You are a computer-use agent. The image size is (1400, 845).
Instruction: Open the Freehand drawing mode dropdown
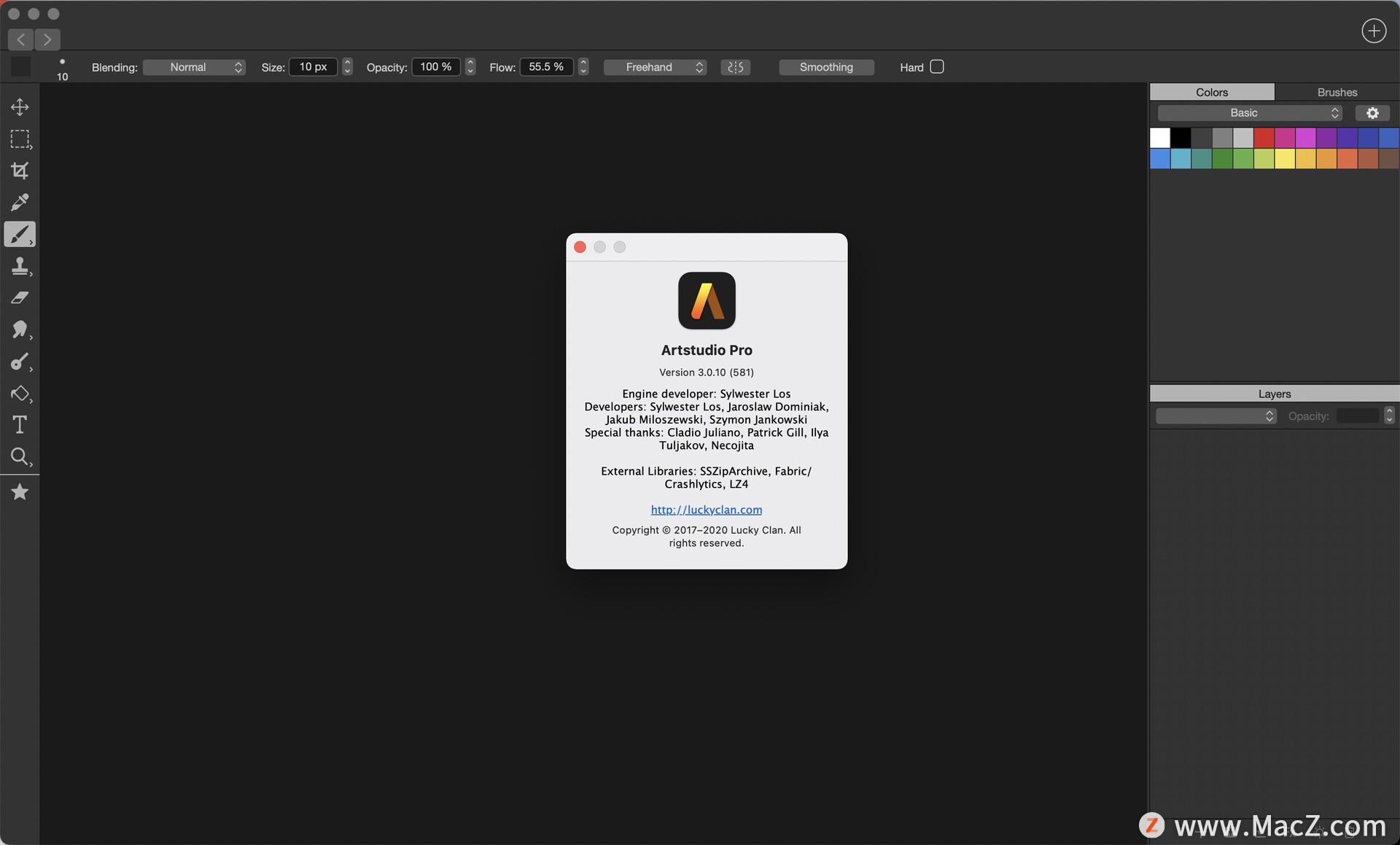(x=655, y=67)
